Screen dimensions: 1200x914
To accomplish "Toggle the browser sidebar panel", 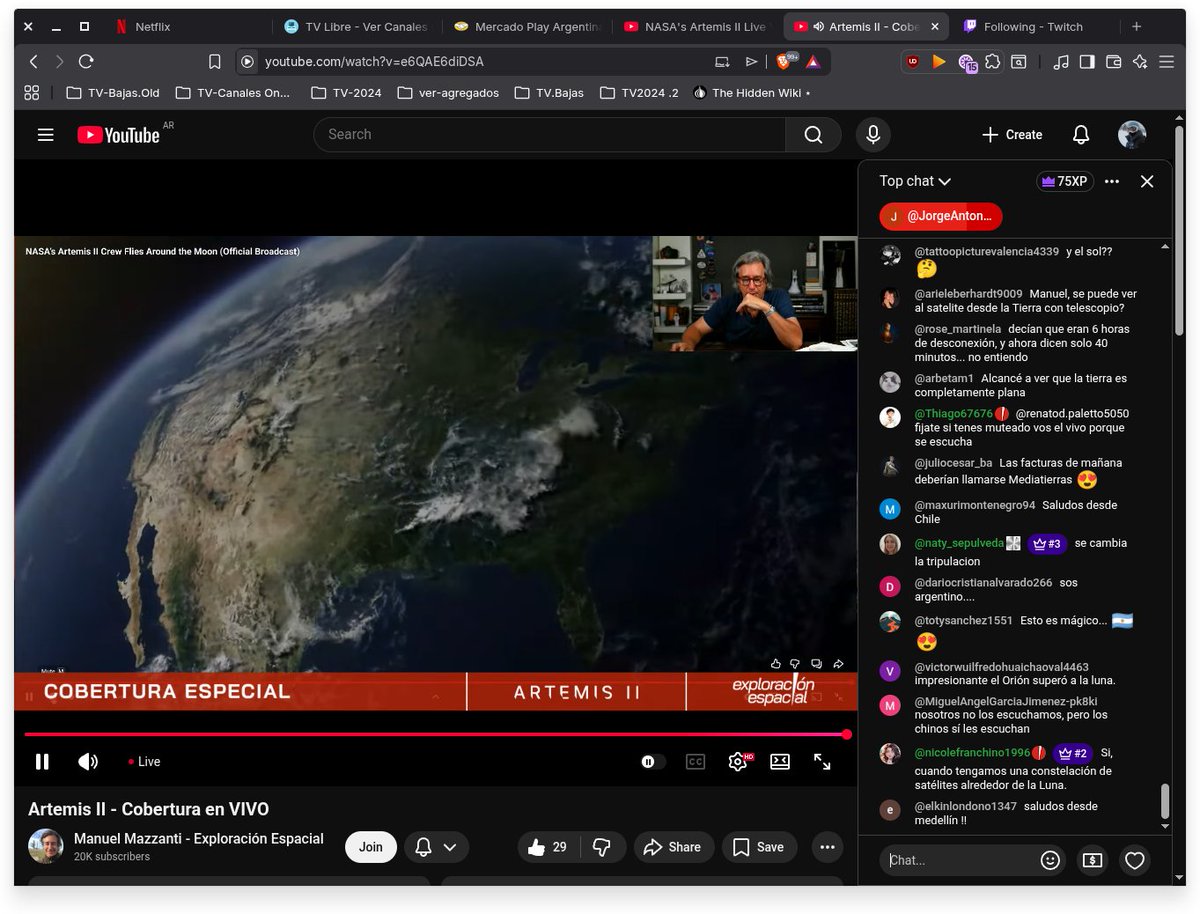I will (x=1087, y=62).
